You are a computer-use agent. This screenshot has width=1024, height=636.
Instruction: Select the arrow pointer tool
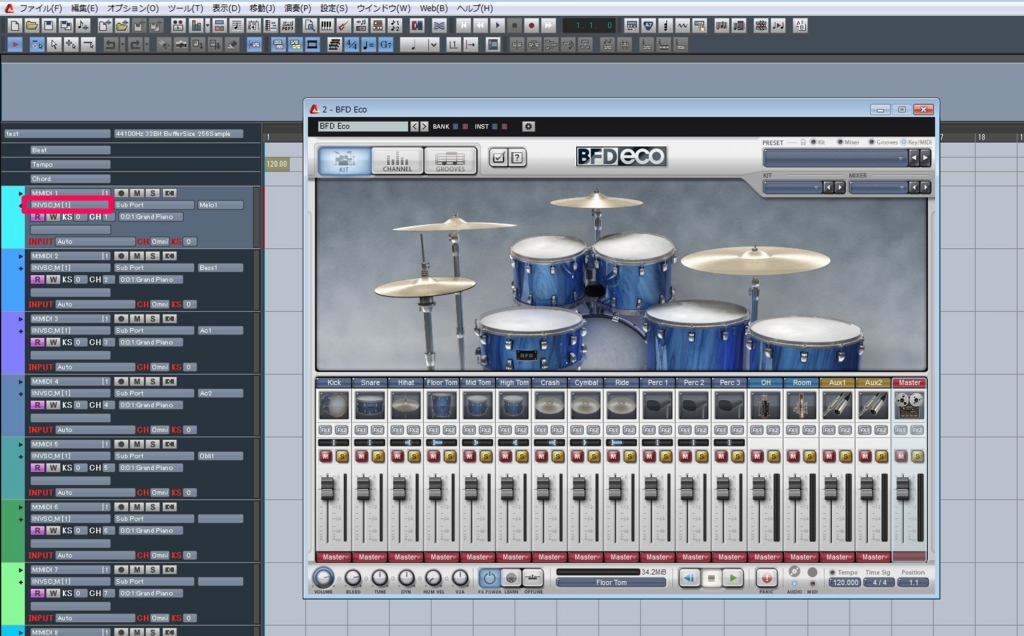[x=54, y=44]
